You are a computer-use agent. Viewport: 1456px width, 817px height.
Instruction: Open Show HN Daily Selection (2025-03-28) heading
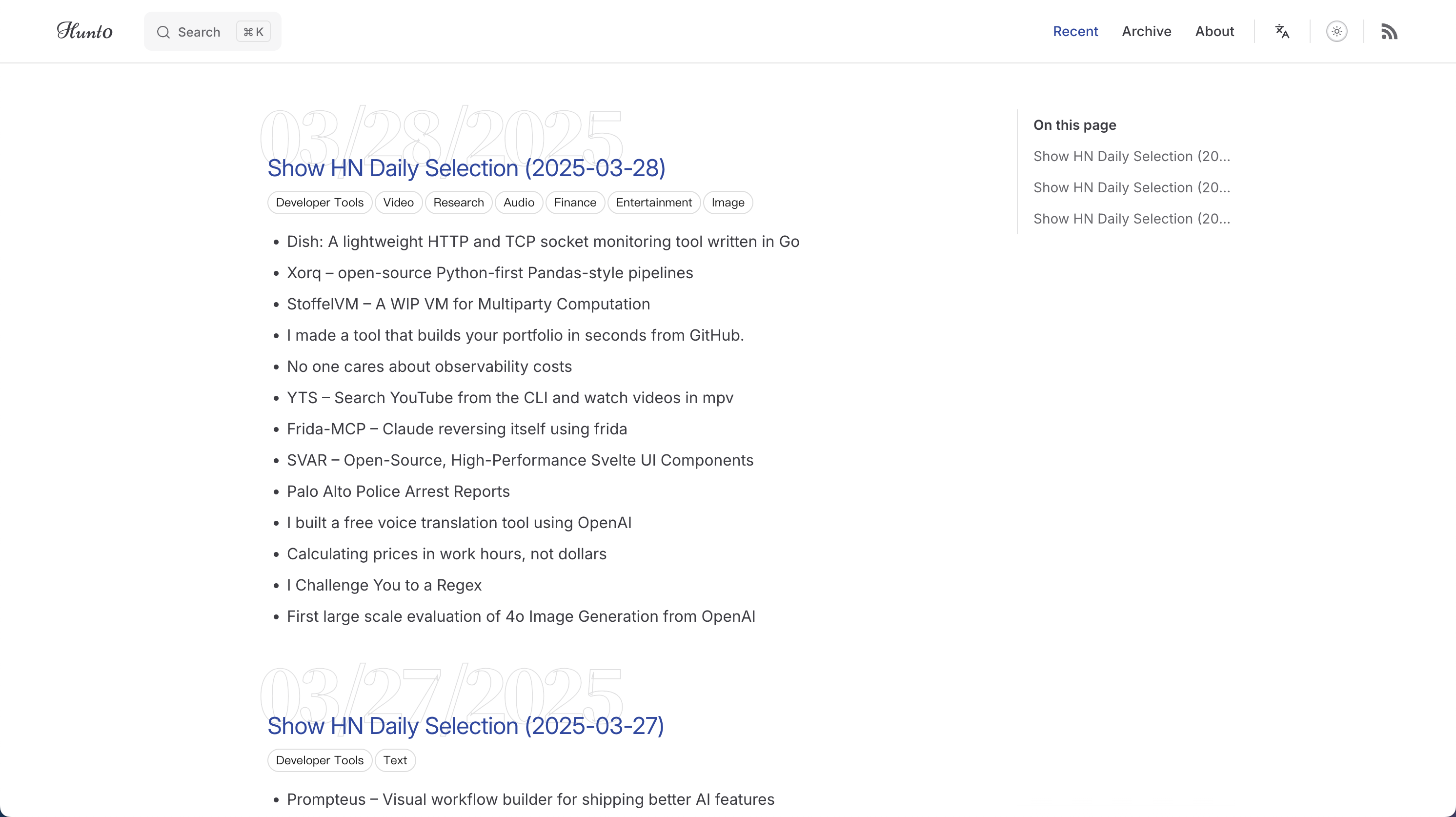[x=466, y=168]
